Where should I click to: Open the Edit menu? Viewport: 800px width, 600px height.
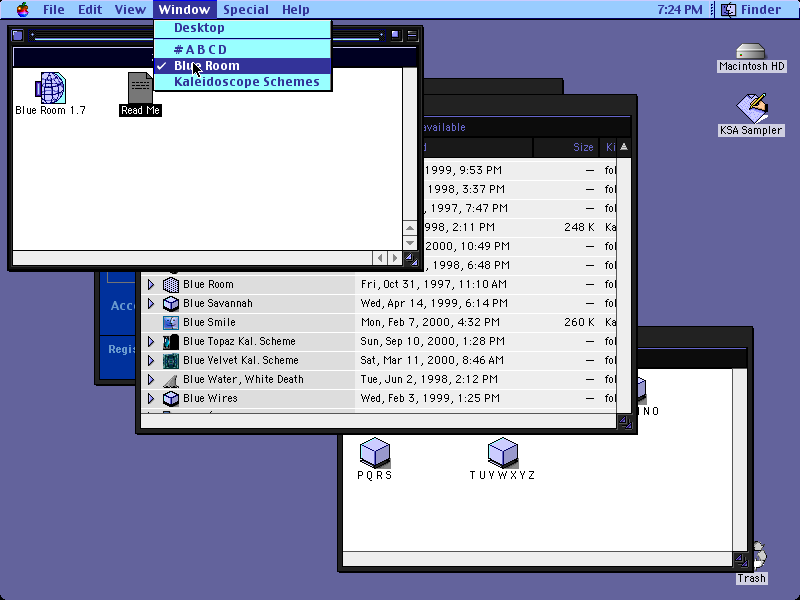(x=90, y=10)
